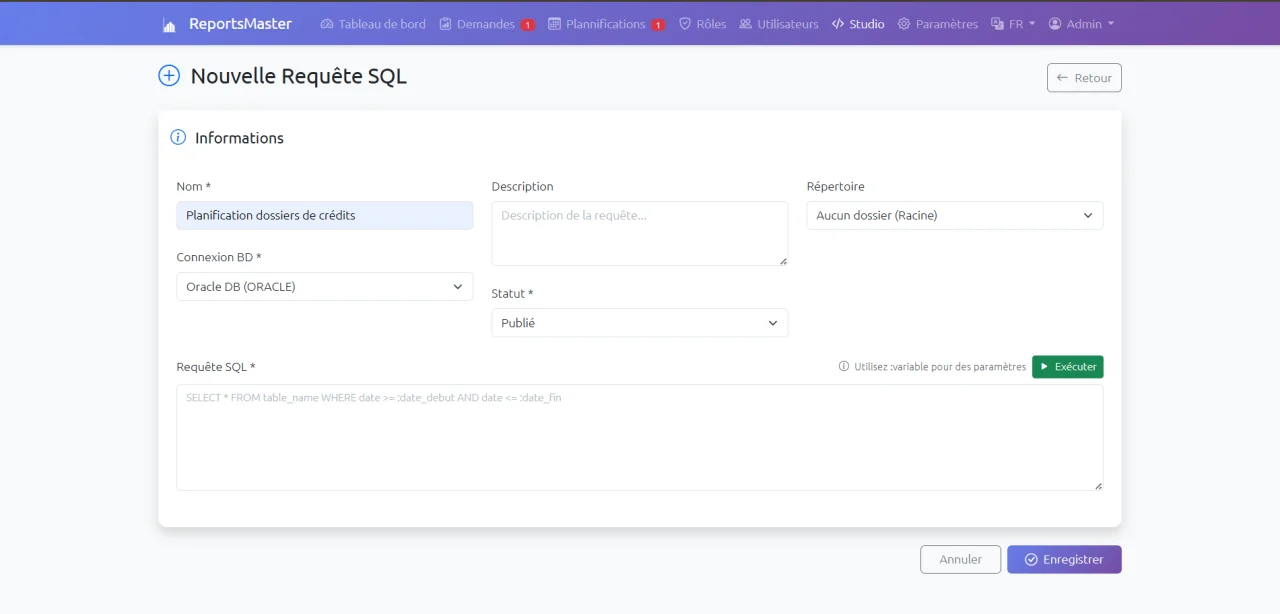Viewport: 1280px width, 614px height.
Task: Expand the FR language dropdown
Action: (1013, 24)
